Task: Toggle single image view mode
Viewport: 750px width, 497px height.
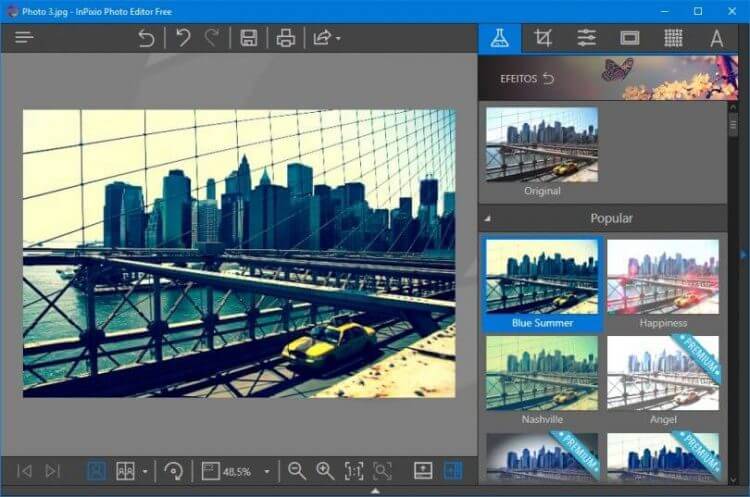Action: 96,471
